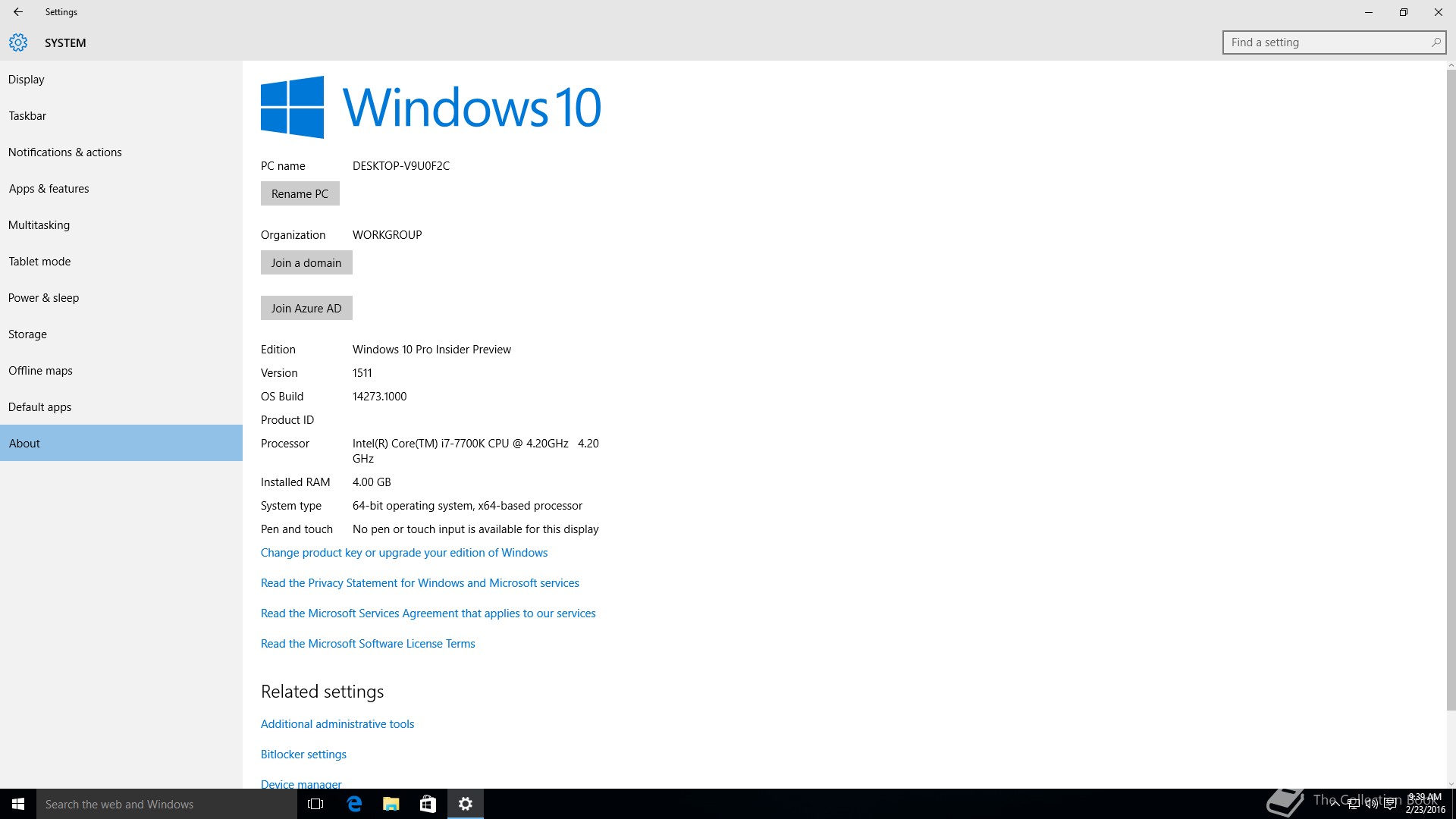The height and width of the screenshot is (819, 1456).
Task: Click the WORKGROUP organization value
Action: point(388,235)
